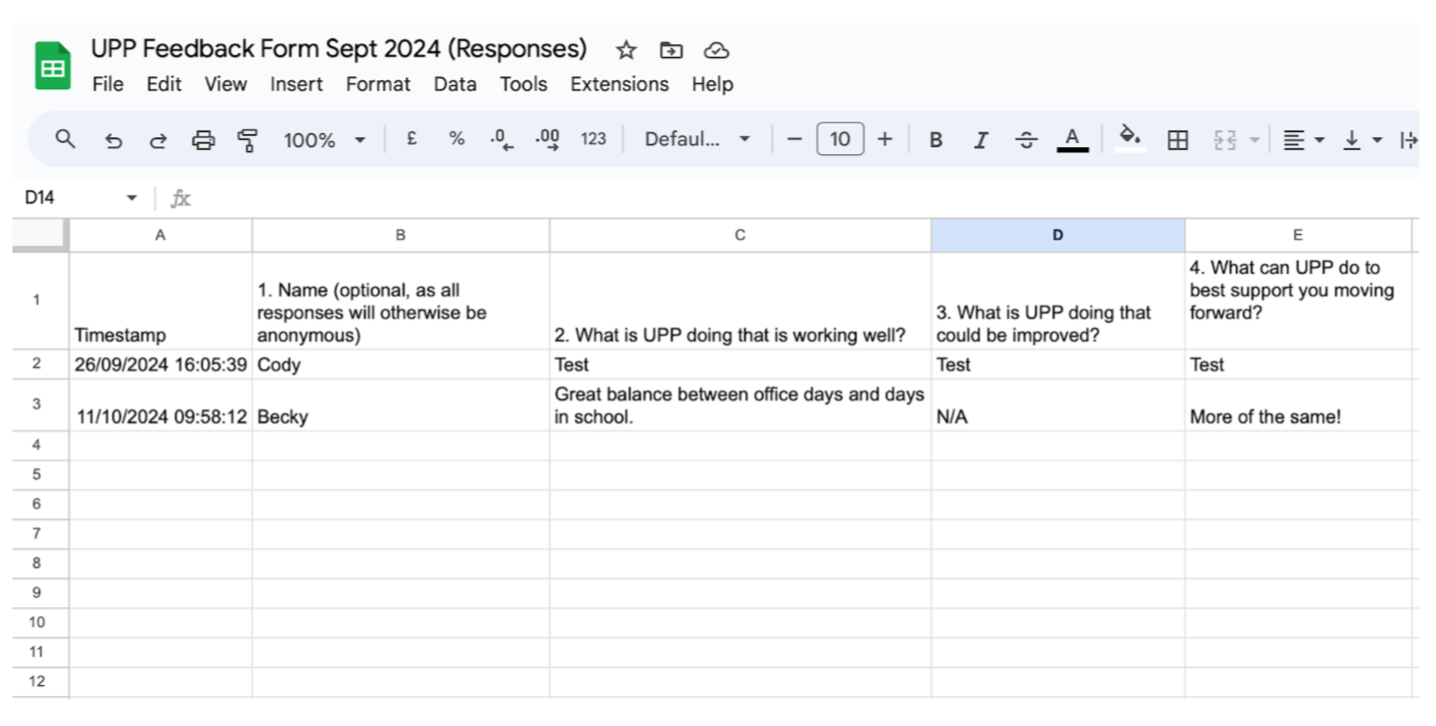Open the Data menu
This screenshot has width=1436, height=726.
pyautogui.click(x=455, y=84)
